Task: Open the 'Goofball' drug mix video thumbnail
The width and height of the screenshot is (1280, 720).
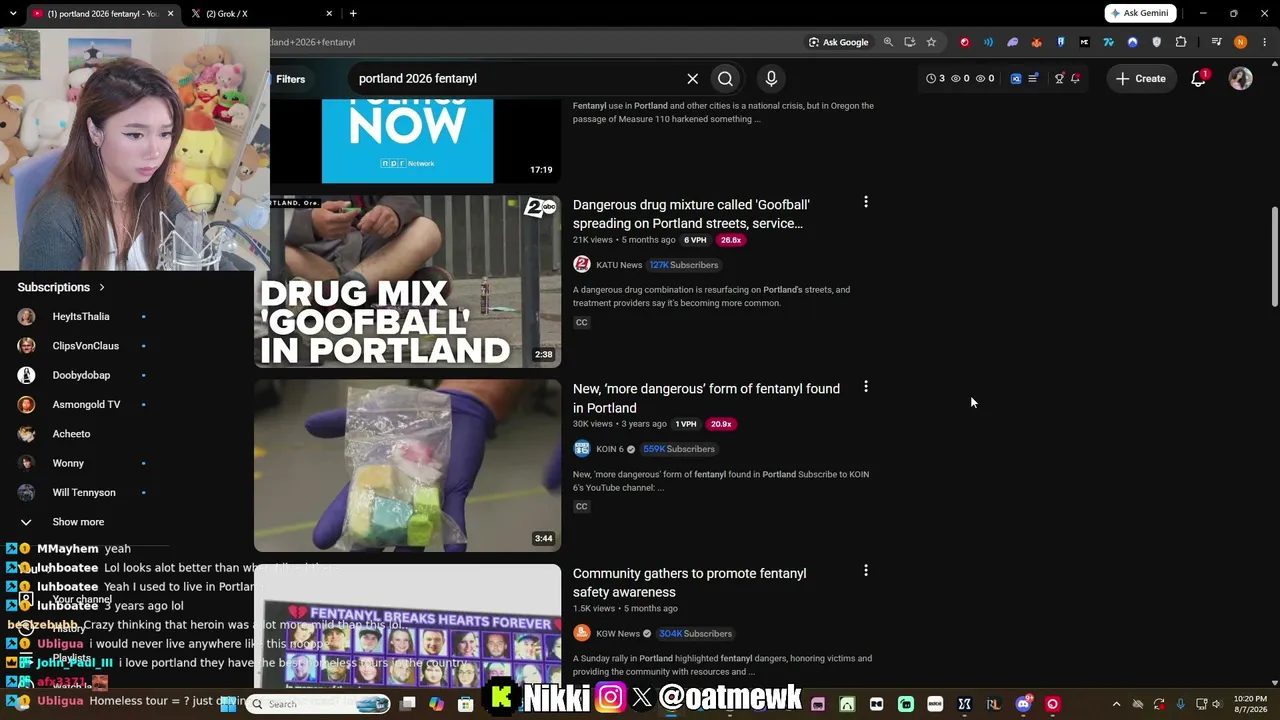Action: 407,281
